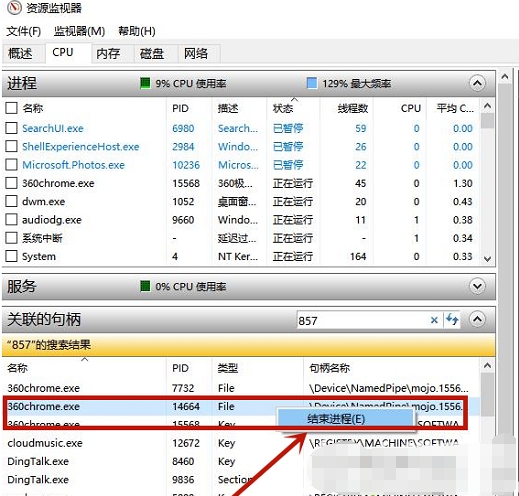Click the main window scroll-up arrow
Screen dimensions: 519x496
coord(505,77)
